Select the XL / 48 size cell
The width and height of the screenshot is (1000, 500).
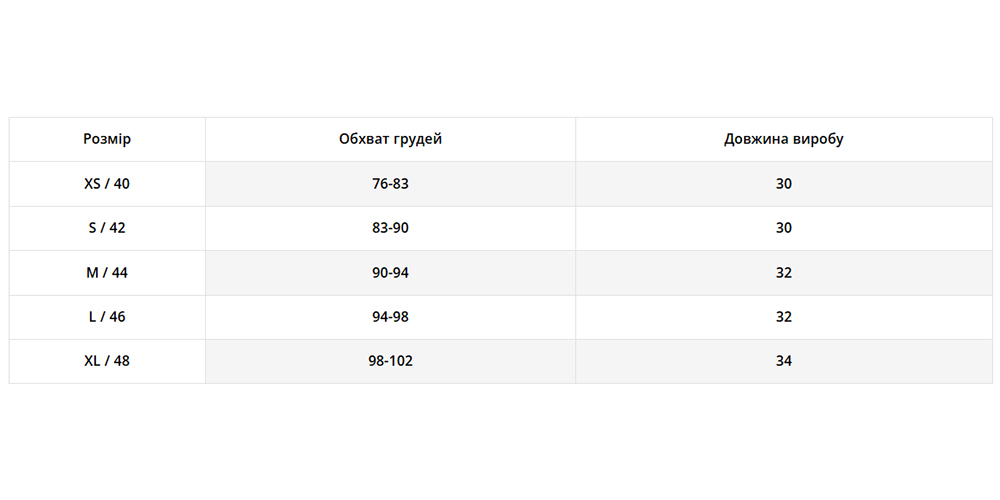(x=107, y=360)
